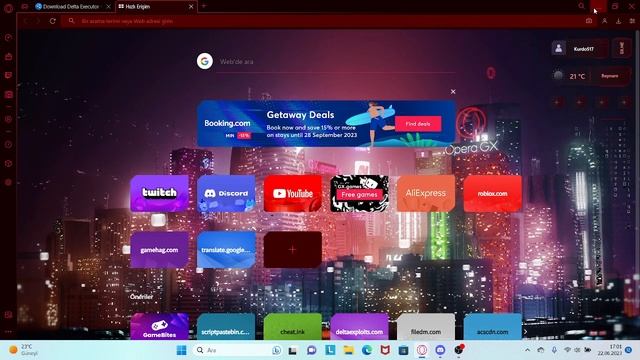This screenshot has width=640, height=360.
Task: Open a new tab with the plus
Action: [204, 6]
